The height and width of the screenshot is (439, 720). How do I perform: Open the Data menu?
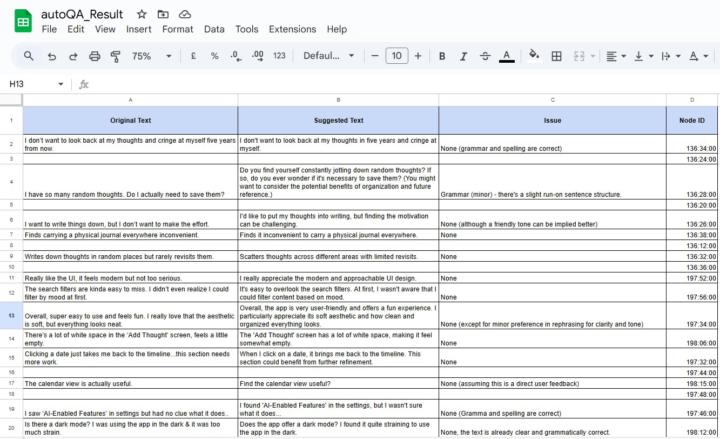[x=214, y=29]
